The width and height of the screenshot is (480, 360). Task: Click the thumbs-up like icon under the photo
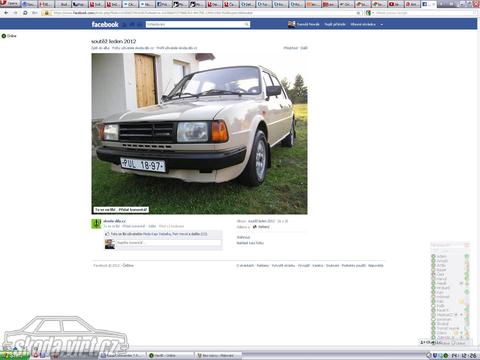pyautogui.click(x=107, y=234)
